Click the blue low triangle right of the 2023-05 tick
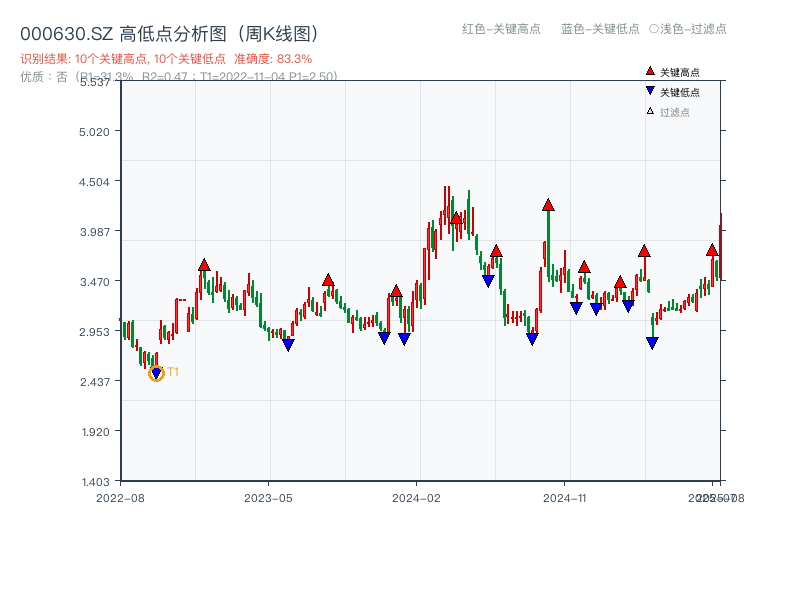 click(288, 345)
